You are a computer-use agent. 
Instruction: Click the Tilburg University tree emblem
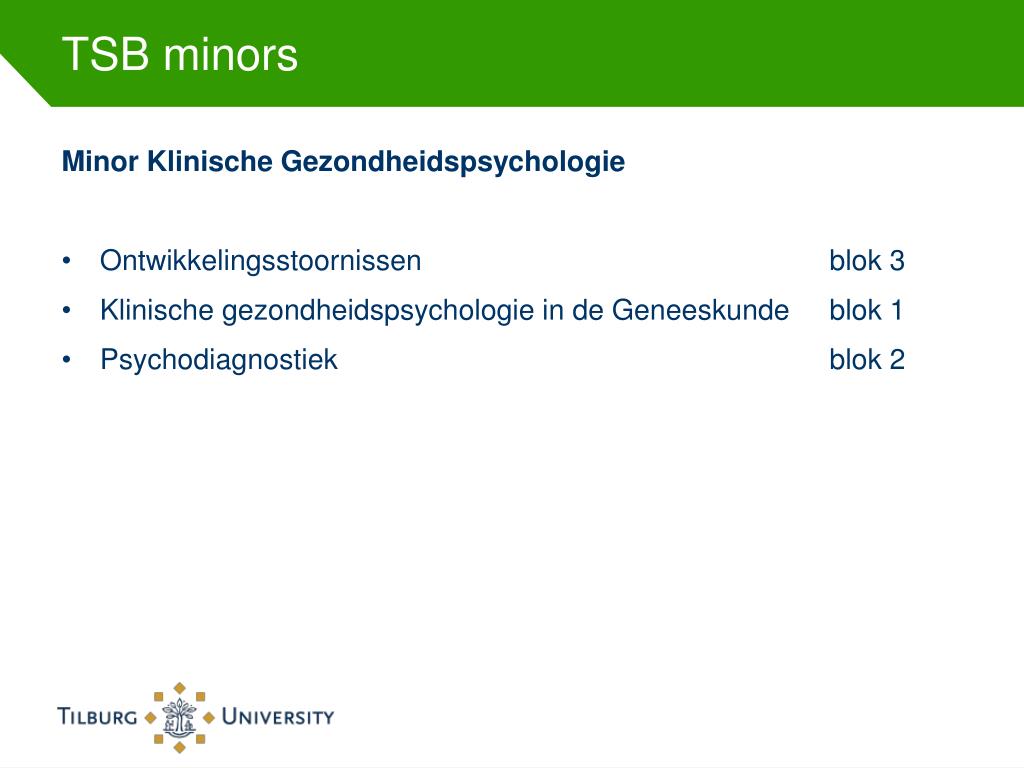pos(180,717)
